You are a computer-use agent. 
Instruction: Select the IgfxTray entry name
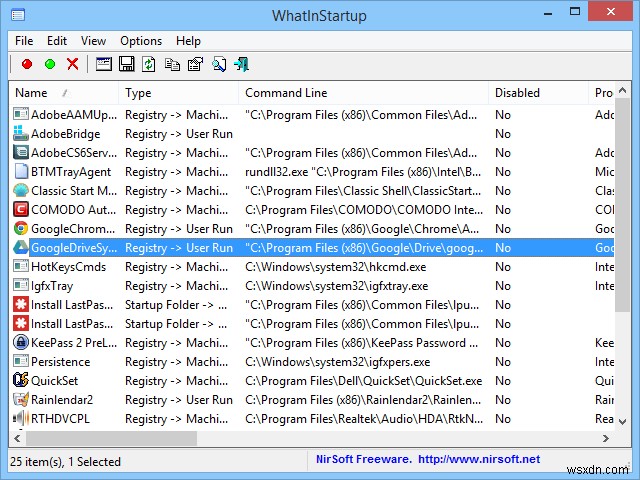52,286
